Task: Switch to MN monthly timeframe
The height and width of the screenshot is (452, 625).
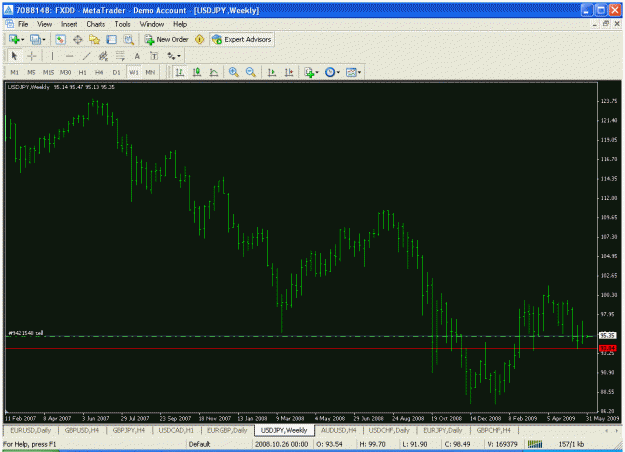Action: [150, 72]
